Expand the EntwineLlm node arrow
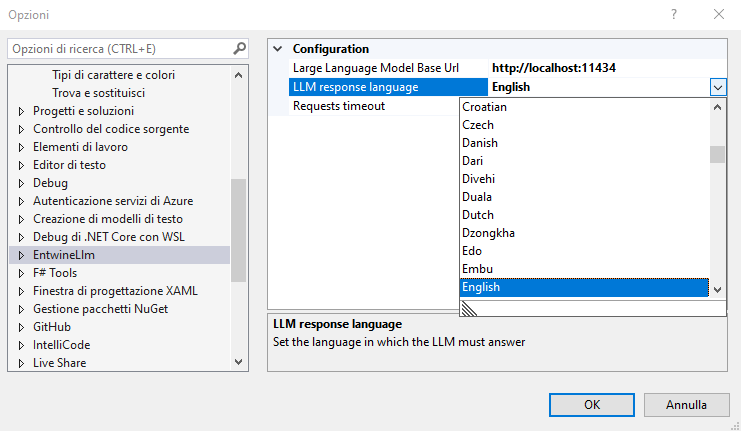741x431 pixels. [x=21, y=255]
